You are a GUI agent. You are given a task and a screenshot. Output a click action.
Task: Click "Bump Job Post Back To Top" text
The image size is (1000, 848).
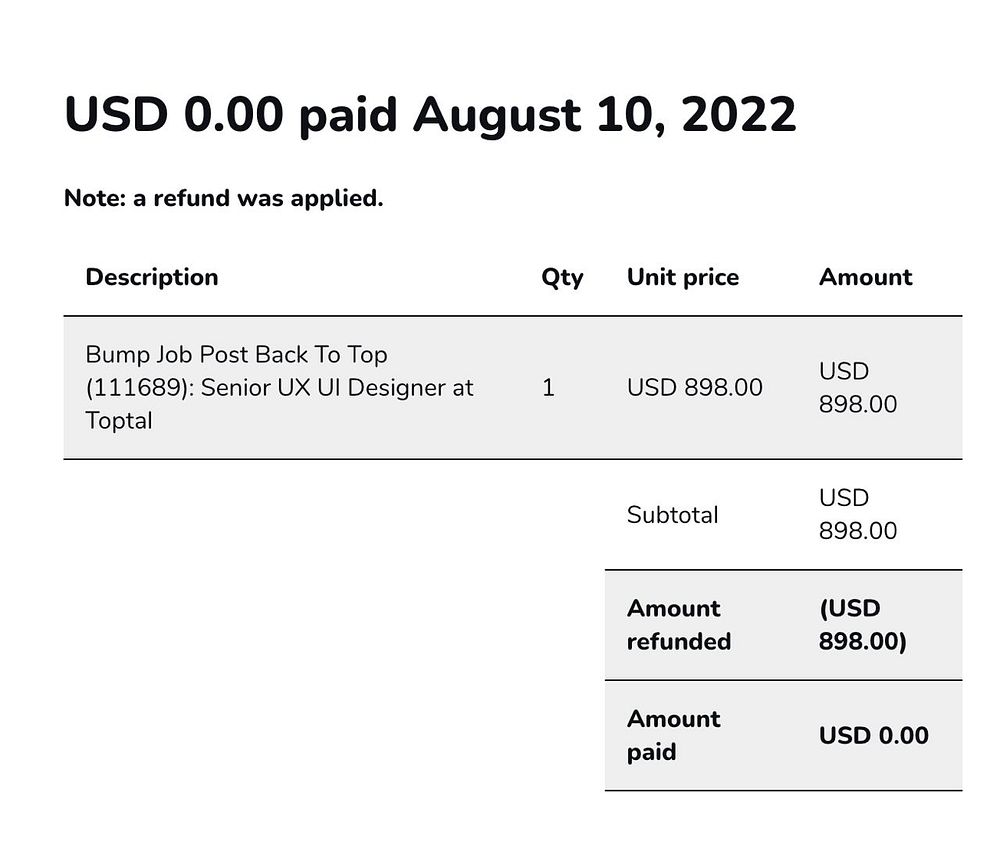[x=236, y=354]
